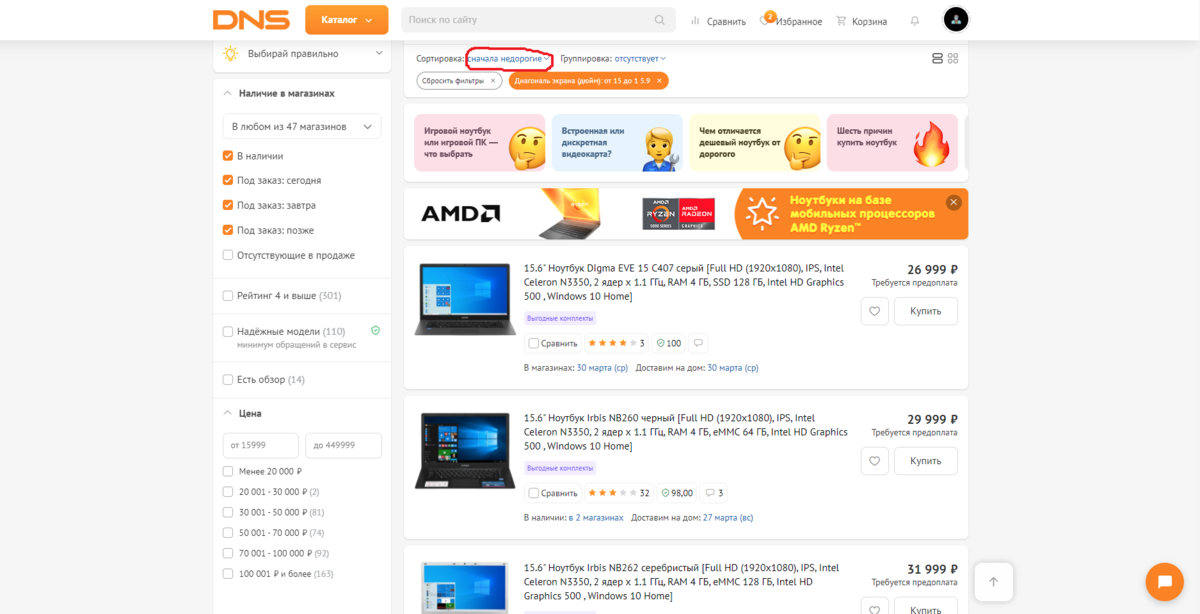This screenshot has width=1200, height=614.
Task: Open article Чем отличается дешевый ноутбук
Action: click(x=755, y=143)
